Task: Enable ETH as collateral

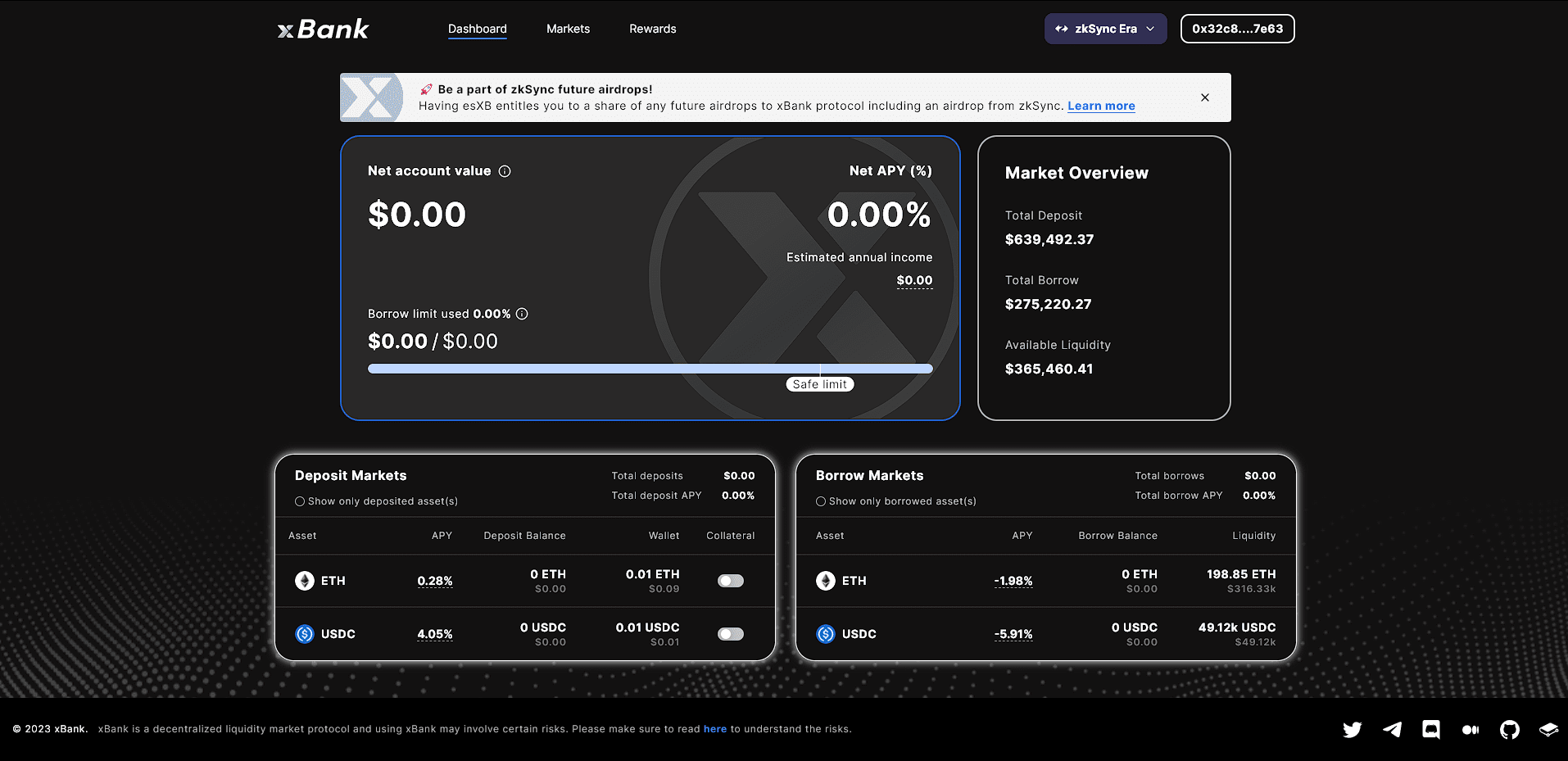Action: 731,581
